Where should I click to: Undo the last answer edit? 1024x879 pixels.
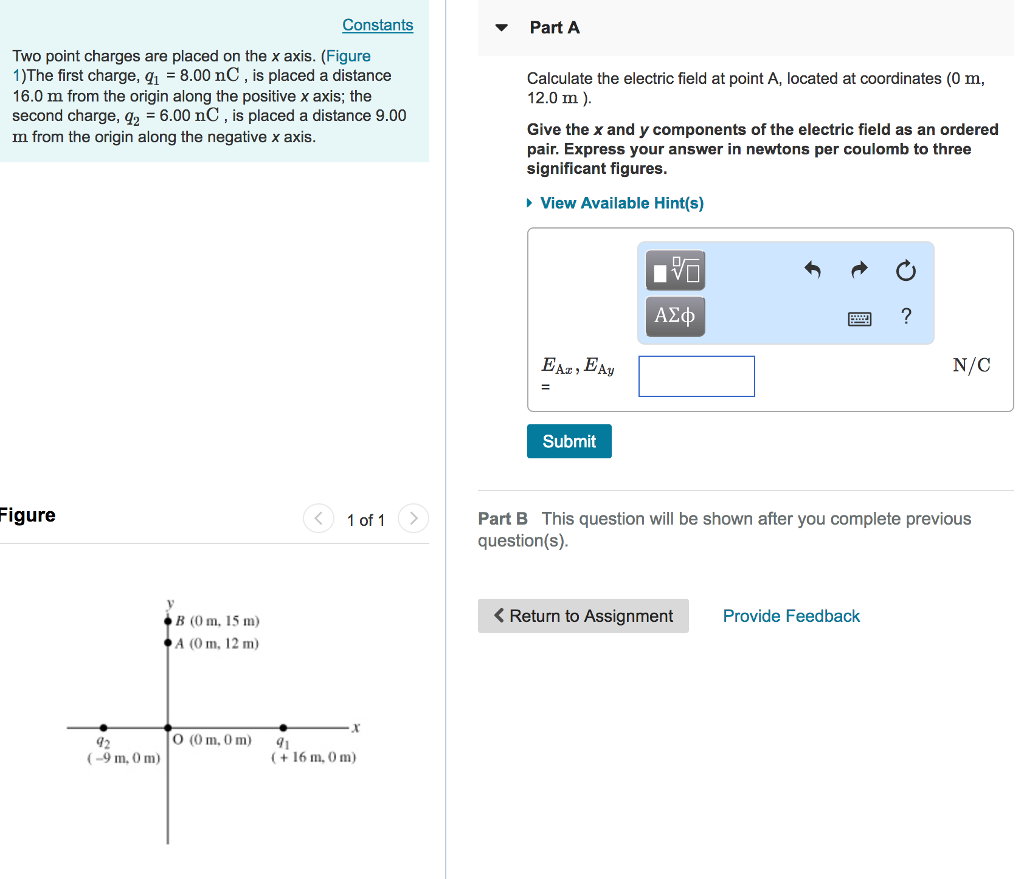(x=812, y=269)
